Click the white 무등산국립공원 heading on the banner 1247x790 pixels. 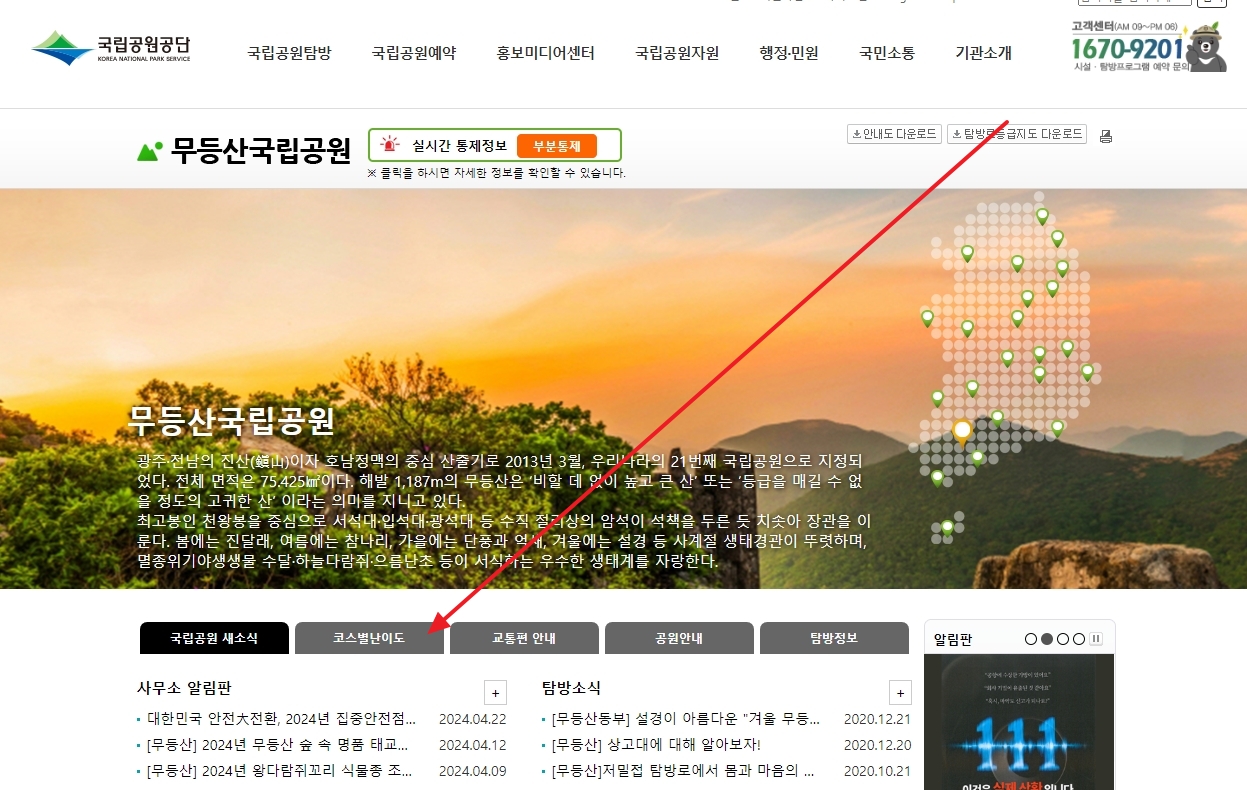click(x=231, y=420)
